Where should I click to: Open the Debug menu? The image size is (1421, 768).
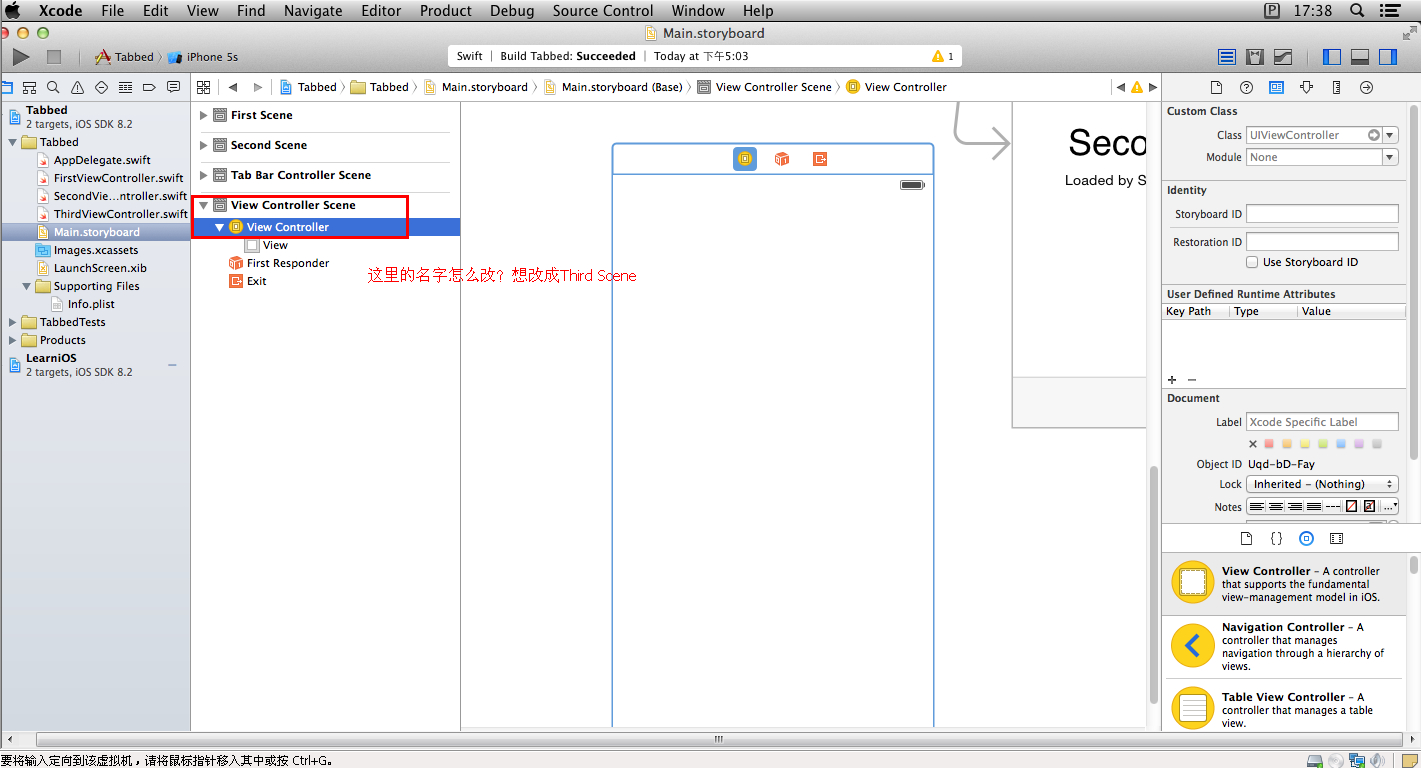(511, 11)
